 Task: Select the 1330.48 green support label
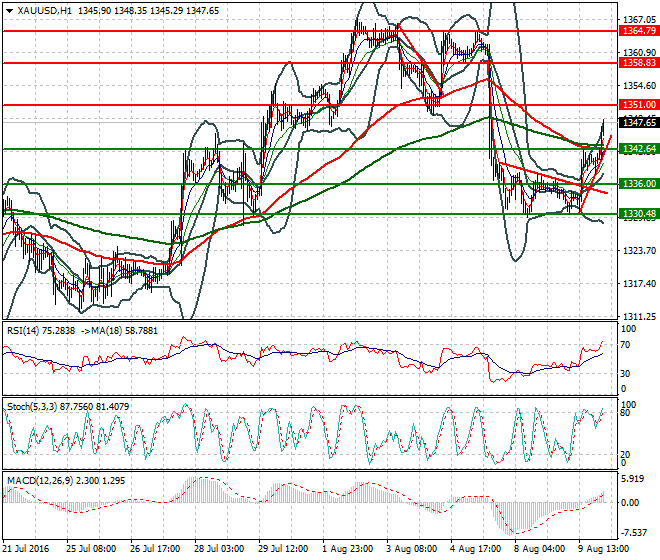click(x=639, y=213)
